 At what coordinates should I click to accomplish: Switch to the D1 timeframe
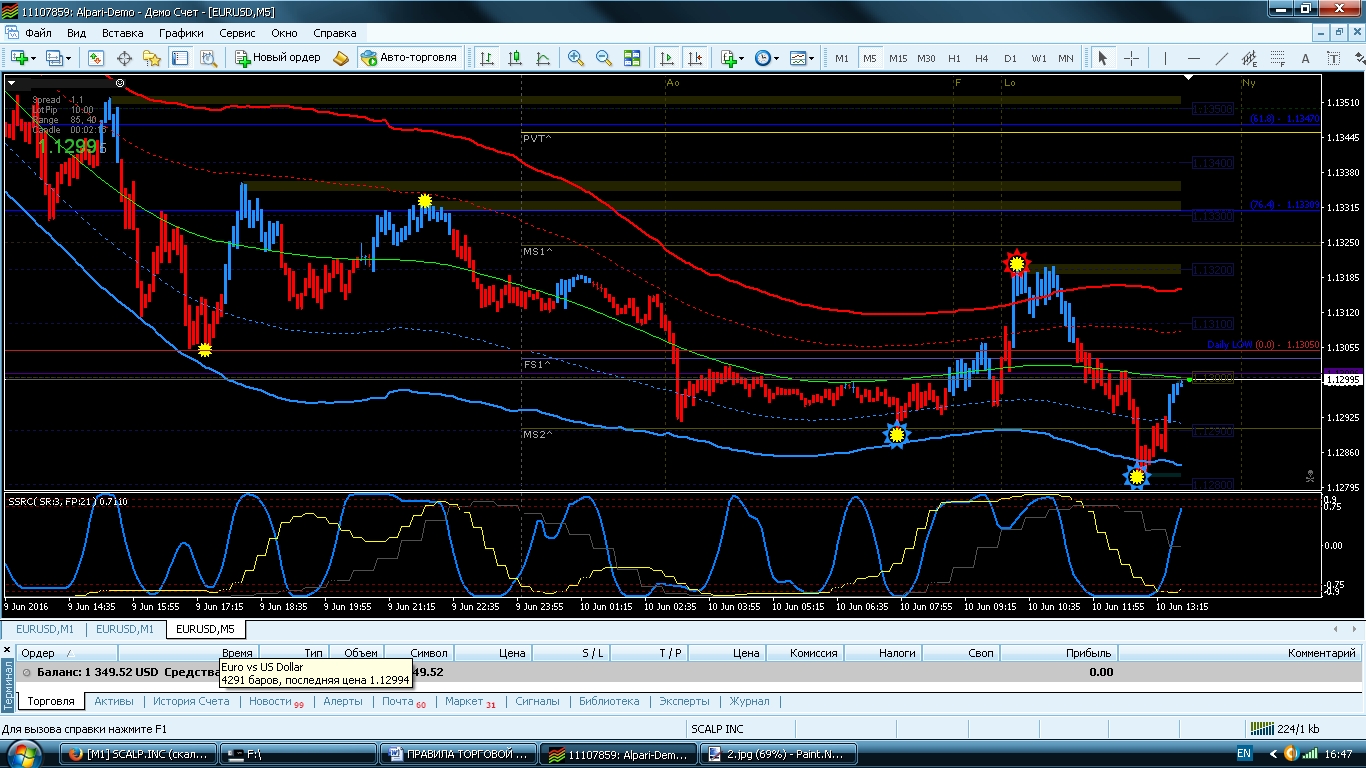pos(1010,58)
